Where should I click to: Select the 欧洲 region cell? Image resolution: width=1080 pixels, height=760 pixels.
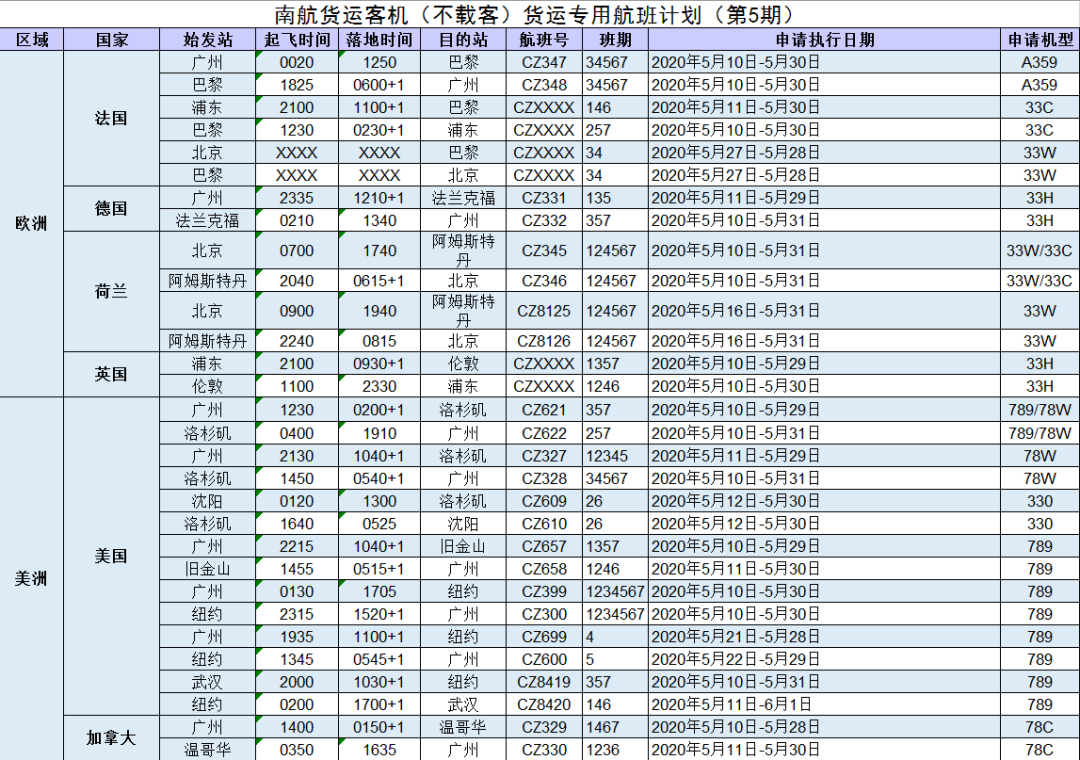32,224
